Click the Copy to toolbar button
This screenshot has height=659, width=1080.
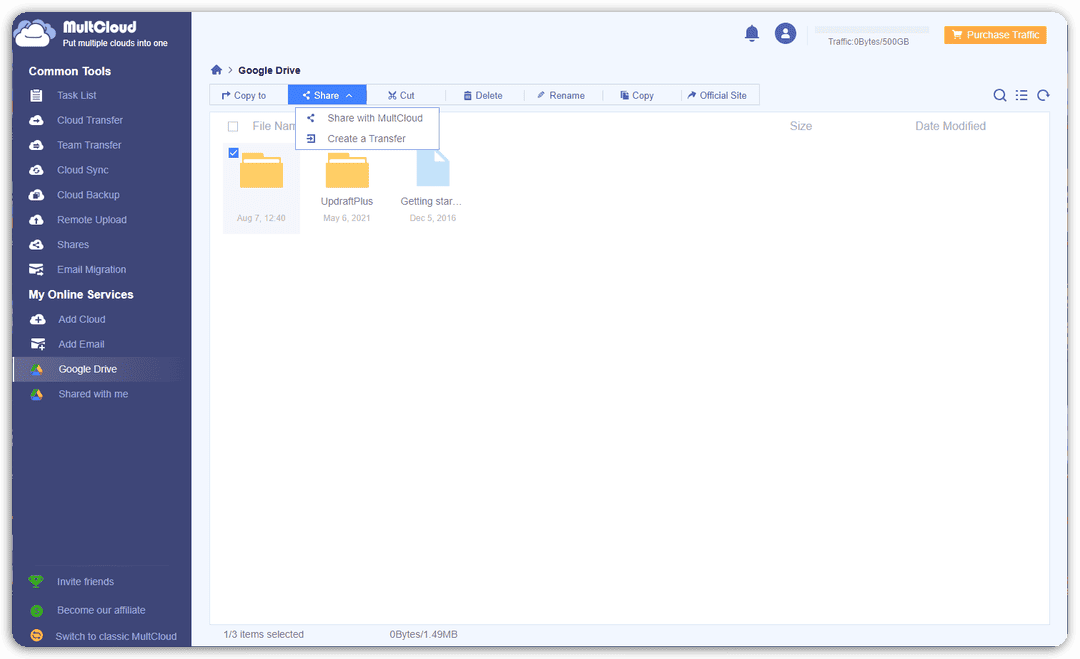click(x=244, y=95)
